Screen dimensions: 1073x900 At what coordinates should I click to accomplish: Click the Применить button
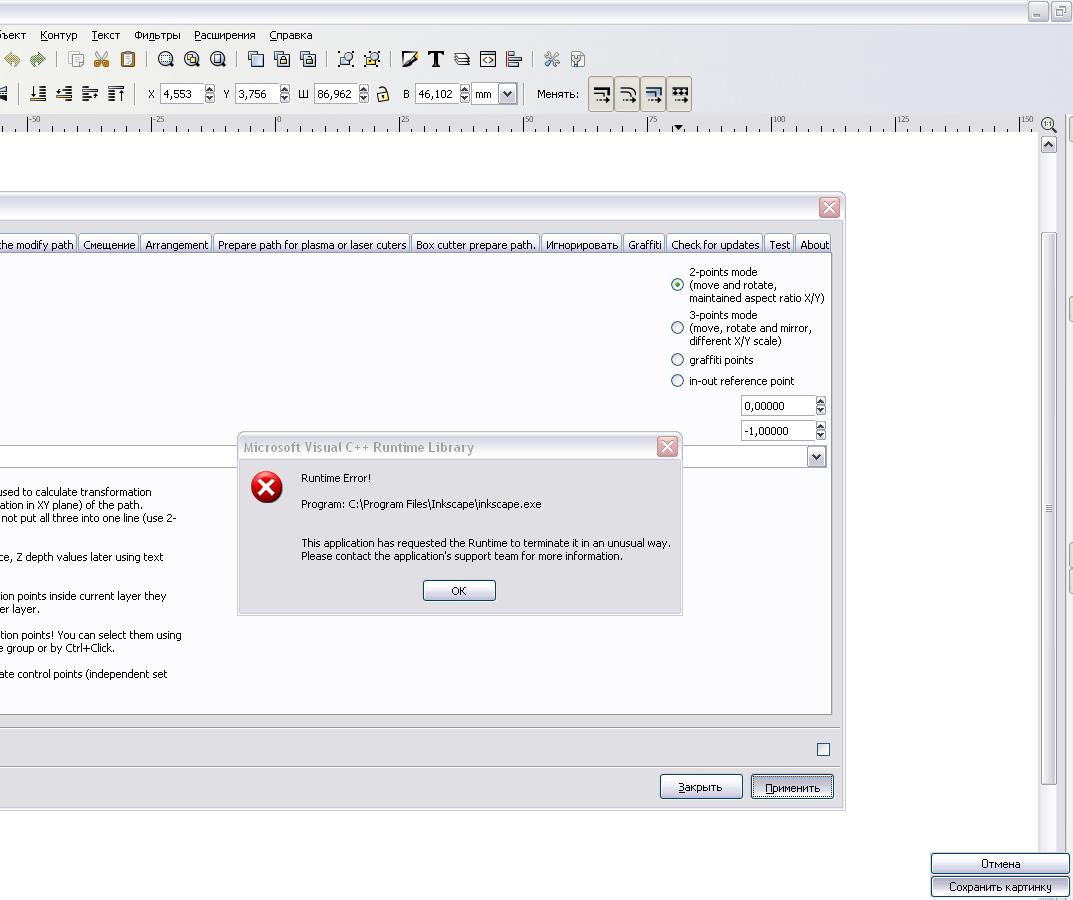(x=792, y=787)
